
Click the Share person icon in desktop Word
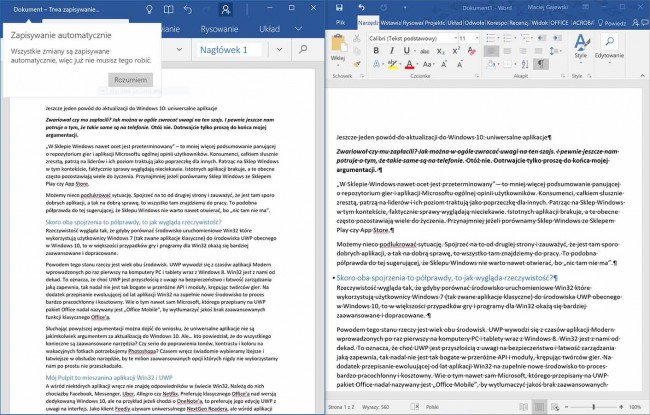[x=635, y=23]
